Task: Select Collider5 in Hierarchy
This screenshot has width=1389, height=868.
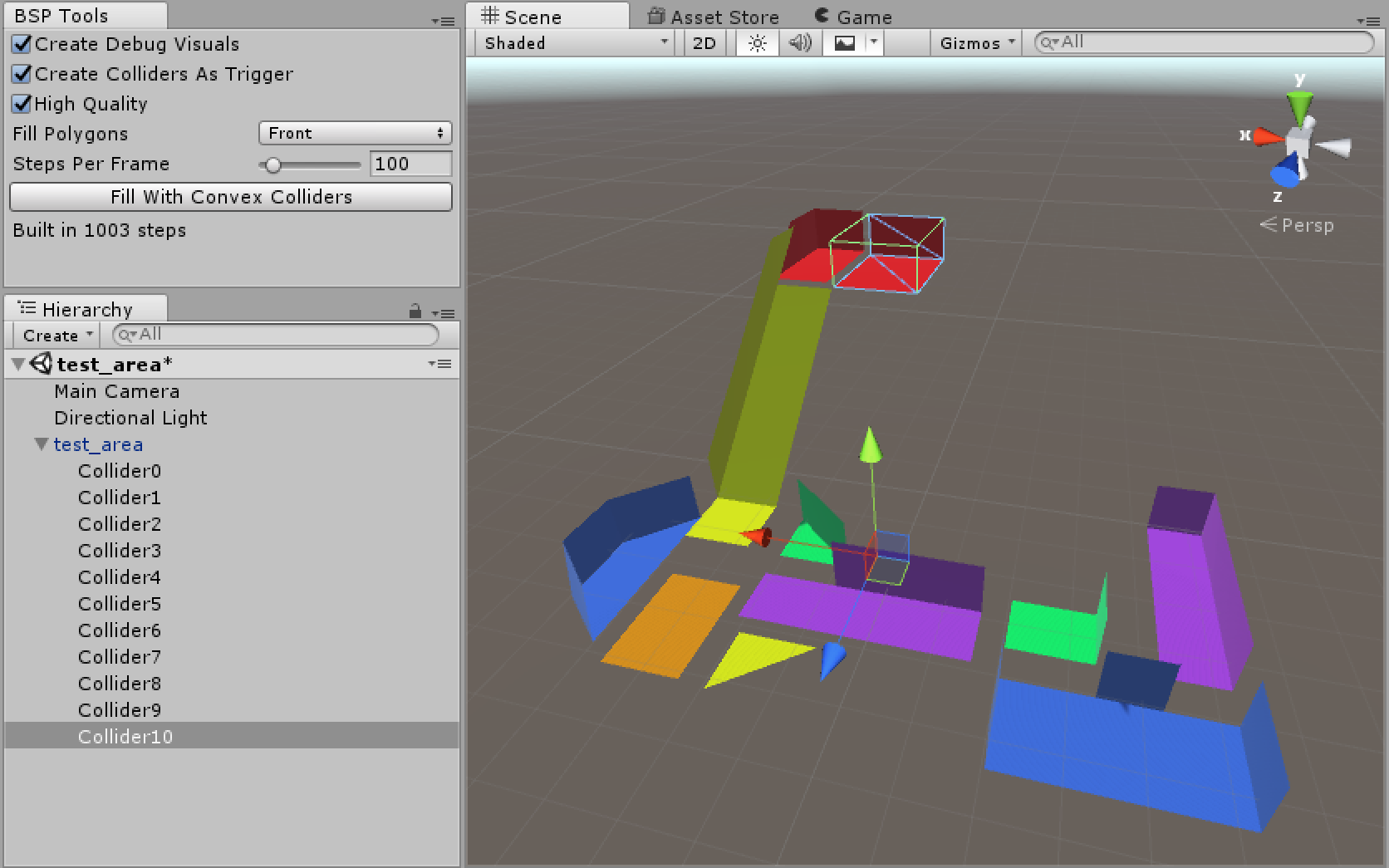Action: tap(232, 604)
